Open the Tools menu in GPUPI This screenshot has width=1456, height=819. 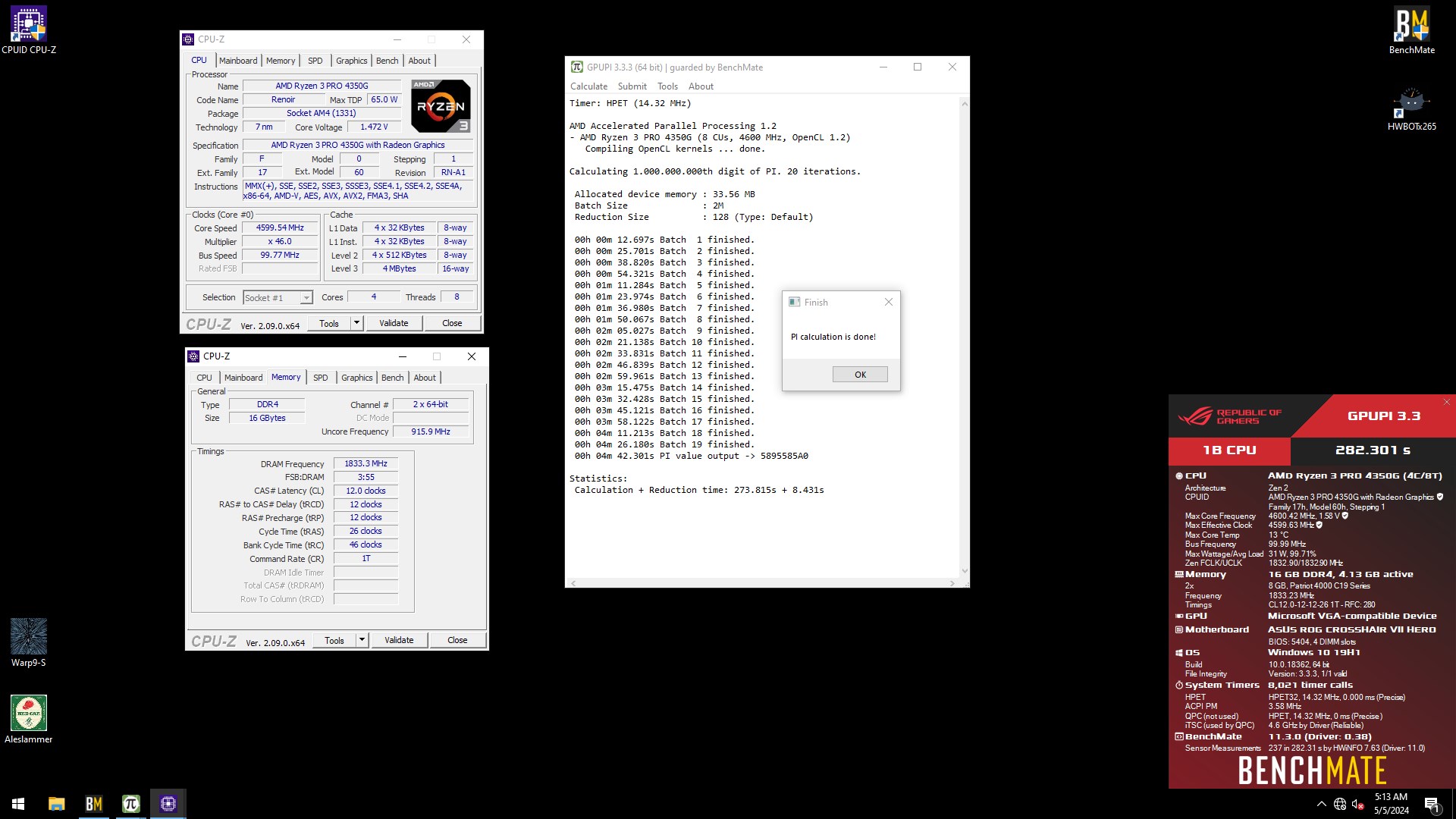667,86
